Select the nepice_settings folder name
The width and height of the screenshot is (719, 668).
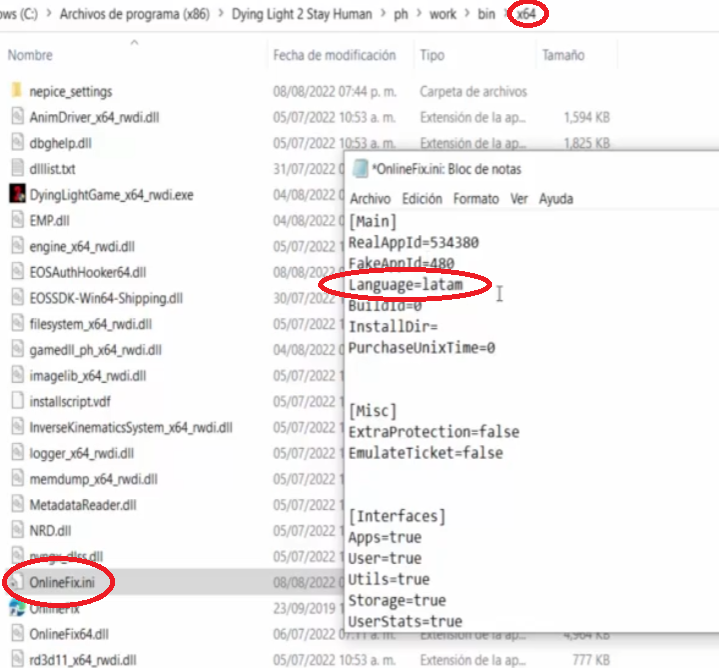(x=71, y=92)
